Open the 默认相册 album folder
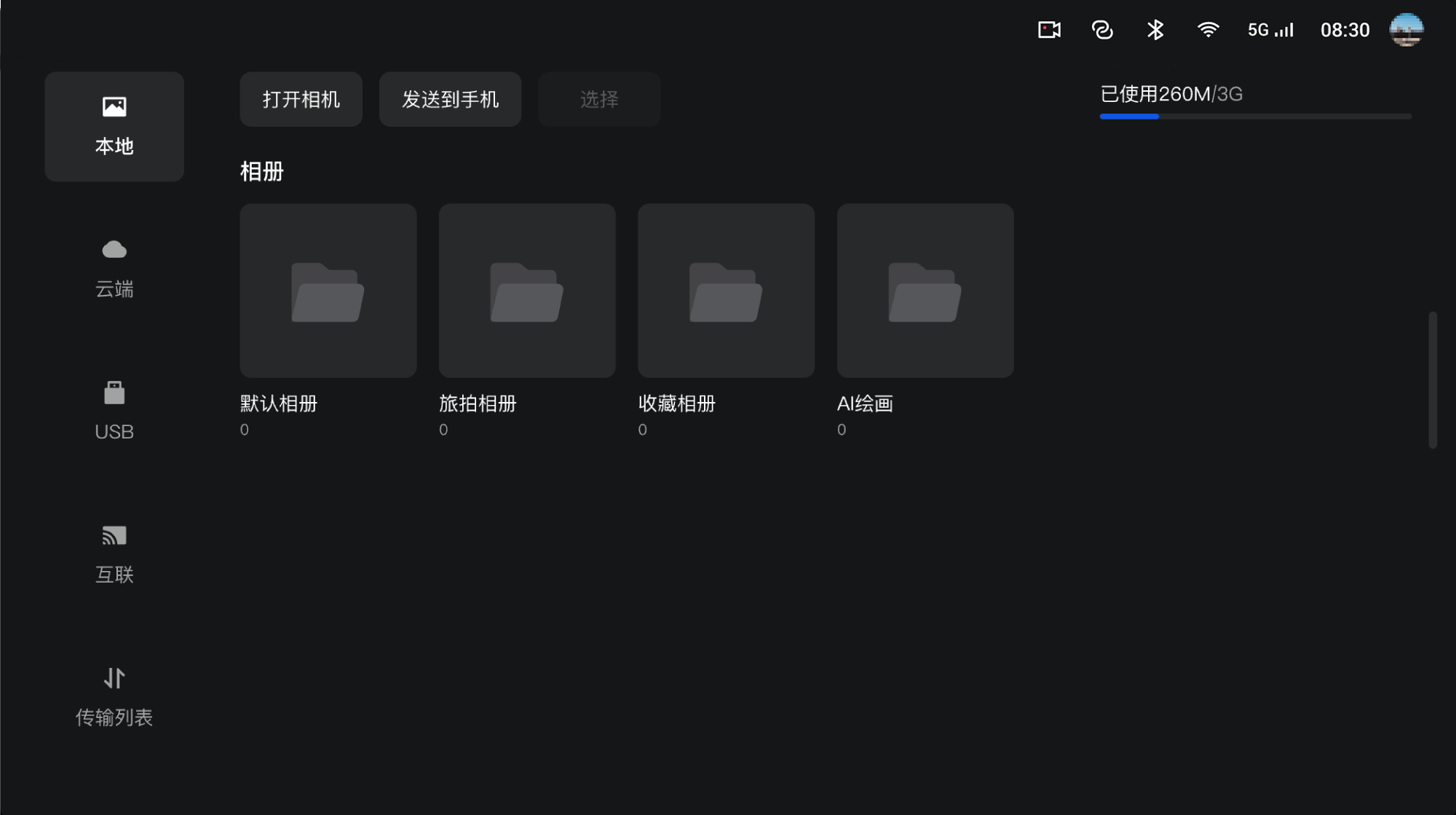1456x815 pixels. click(328, 291)
